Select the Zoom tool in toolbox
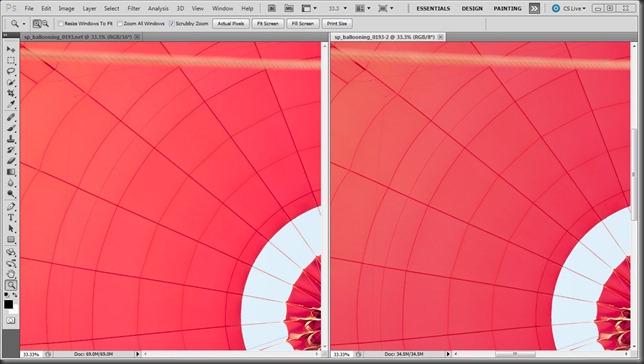The image size is (644, 364). point(11,285)
